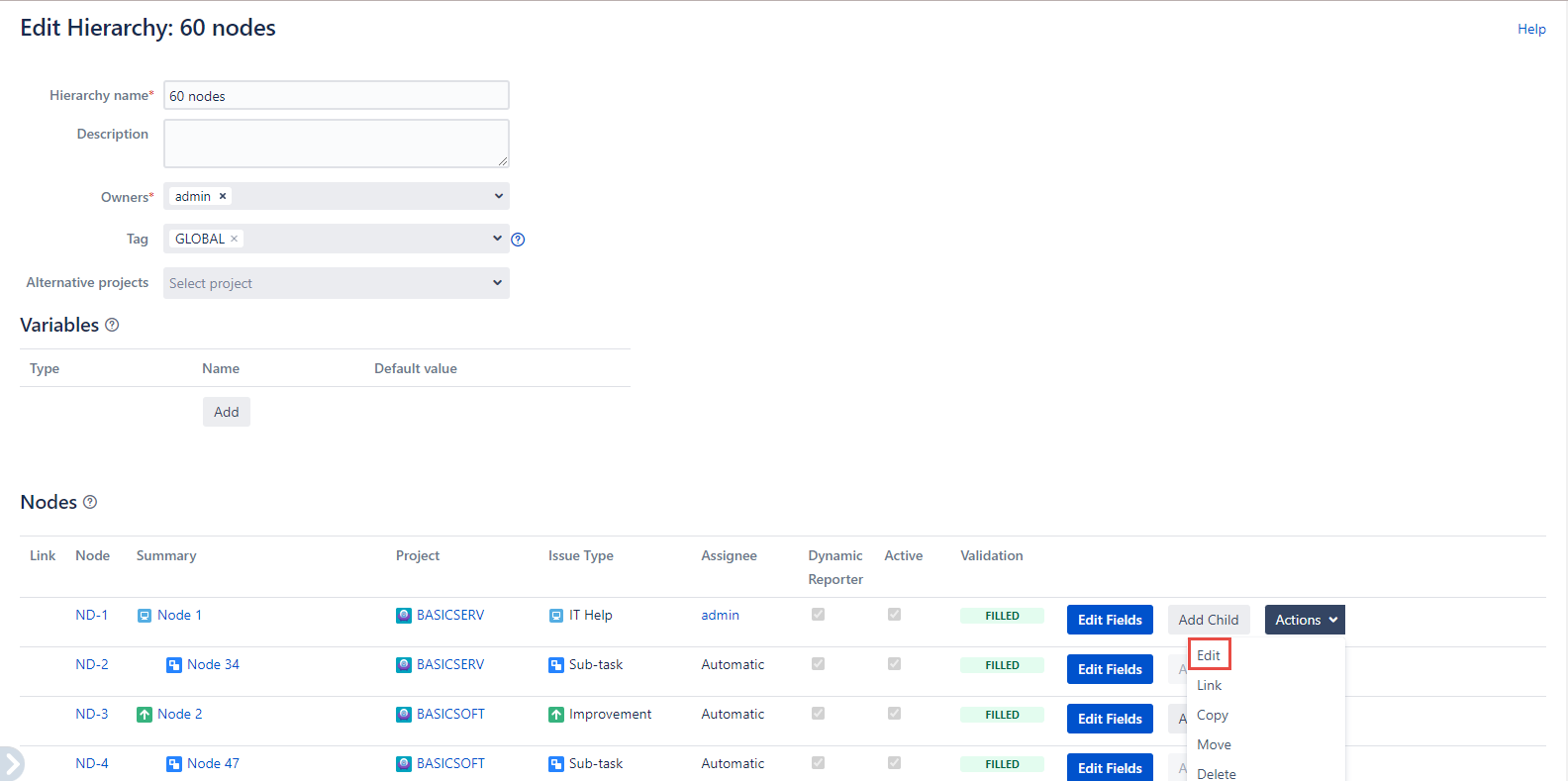Remove the GLOBAL tag

[x=235, y=239]
